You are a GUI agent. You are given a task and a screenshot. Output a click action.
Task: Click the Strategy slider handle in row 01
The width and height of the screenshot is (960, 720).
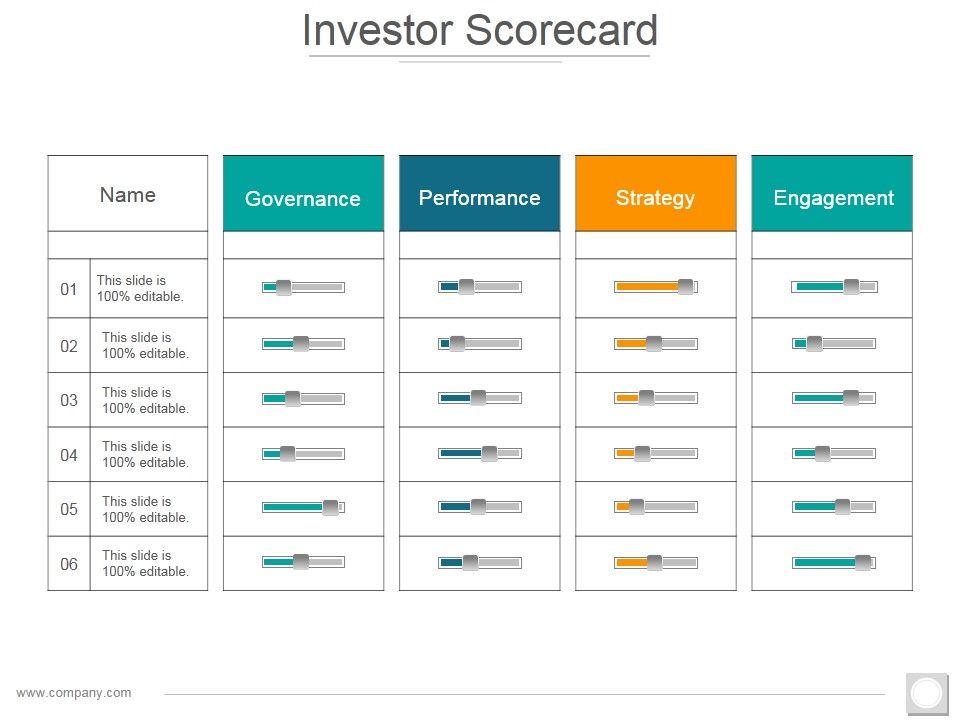(x=685, y=287)
